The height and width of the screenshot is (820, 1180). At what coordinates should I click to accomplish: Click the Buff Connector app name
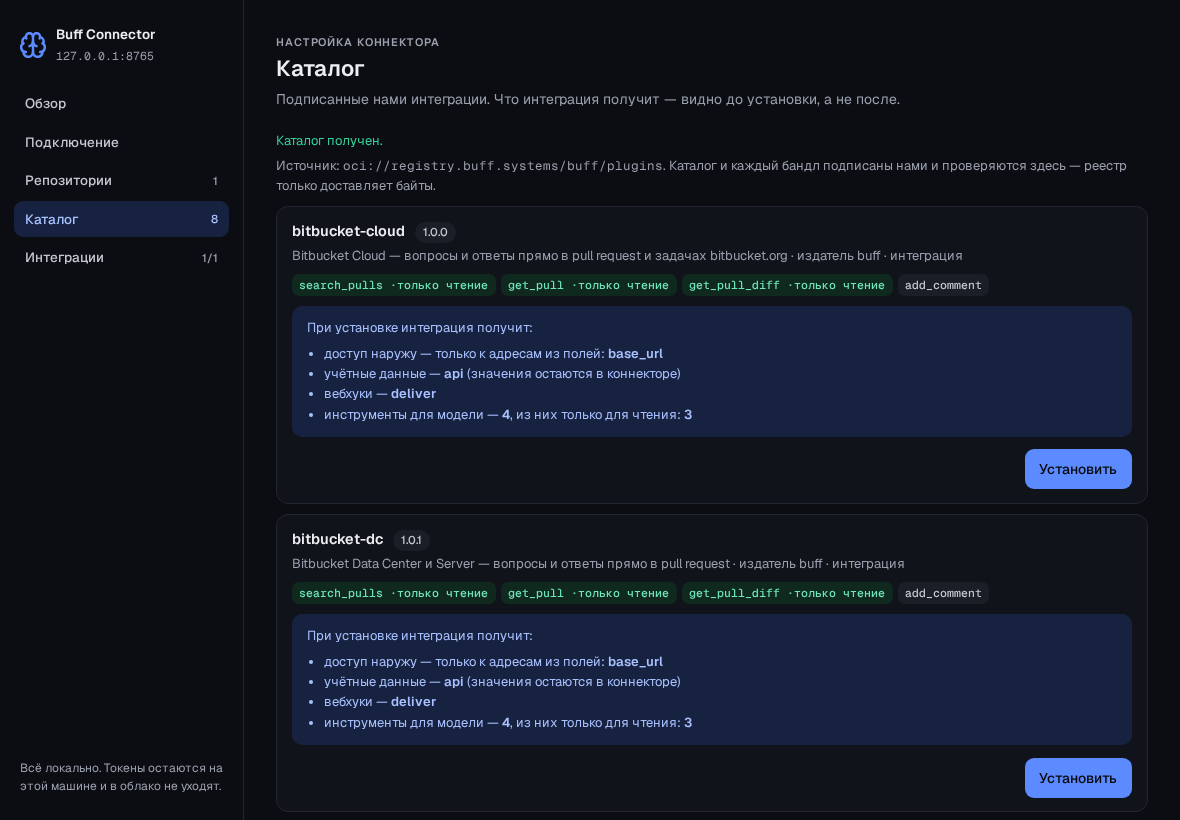pyautogui.click(x=105, y=35)
